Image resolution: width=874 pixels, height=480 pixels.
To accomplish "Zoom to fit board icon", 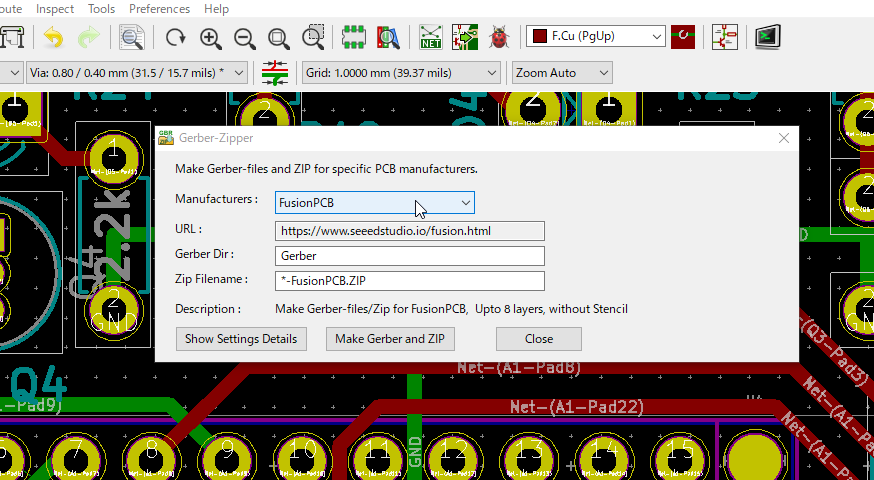I will [279, 37].
